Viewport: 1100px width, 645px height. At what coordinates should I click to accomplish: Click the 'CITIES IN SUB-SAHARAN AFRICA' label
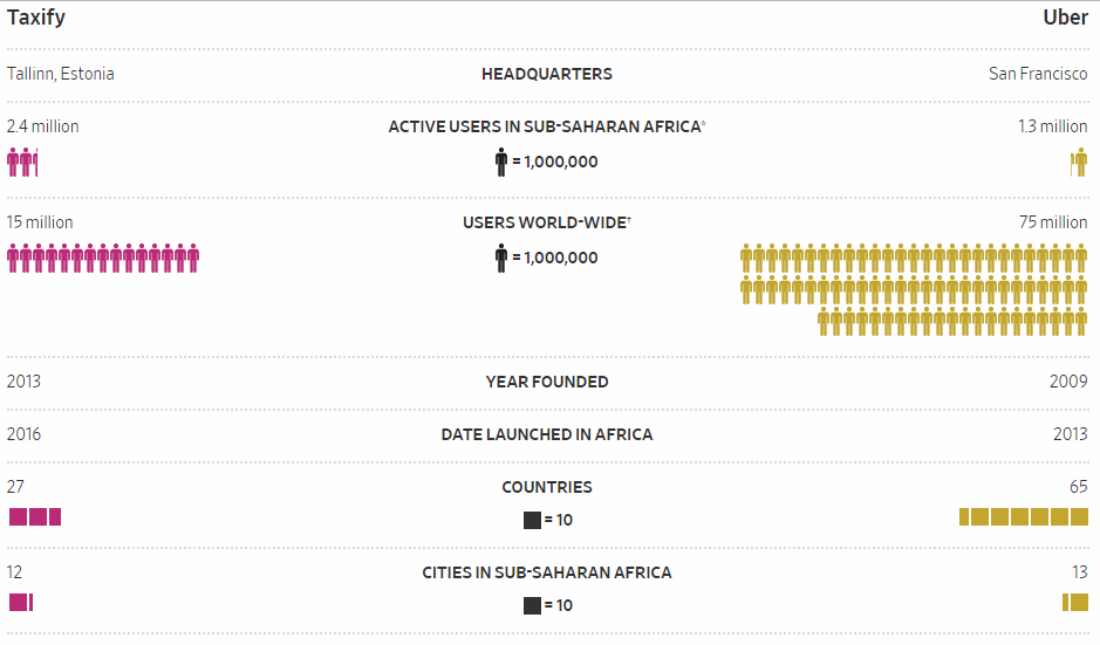[547, 573]
